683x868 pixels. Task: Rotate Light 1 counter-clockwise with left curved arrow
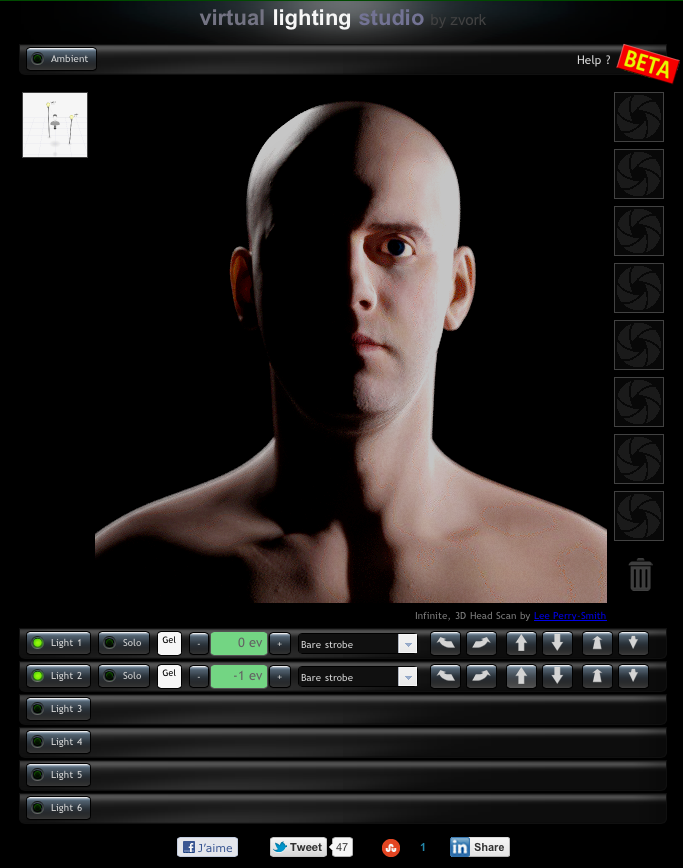[445, 643]
